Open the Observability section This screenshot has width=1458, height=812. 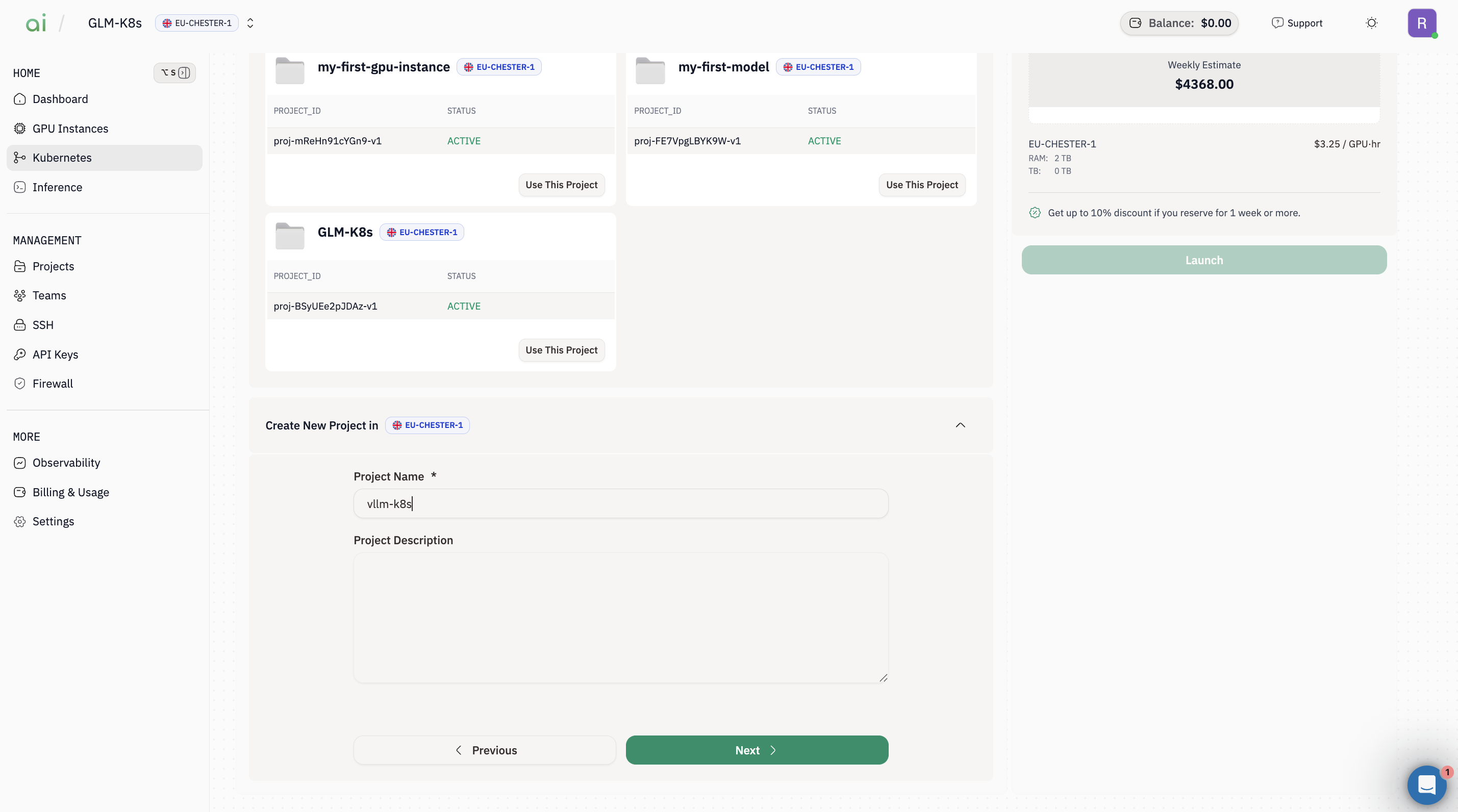(66, 463)
